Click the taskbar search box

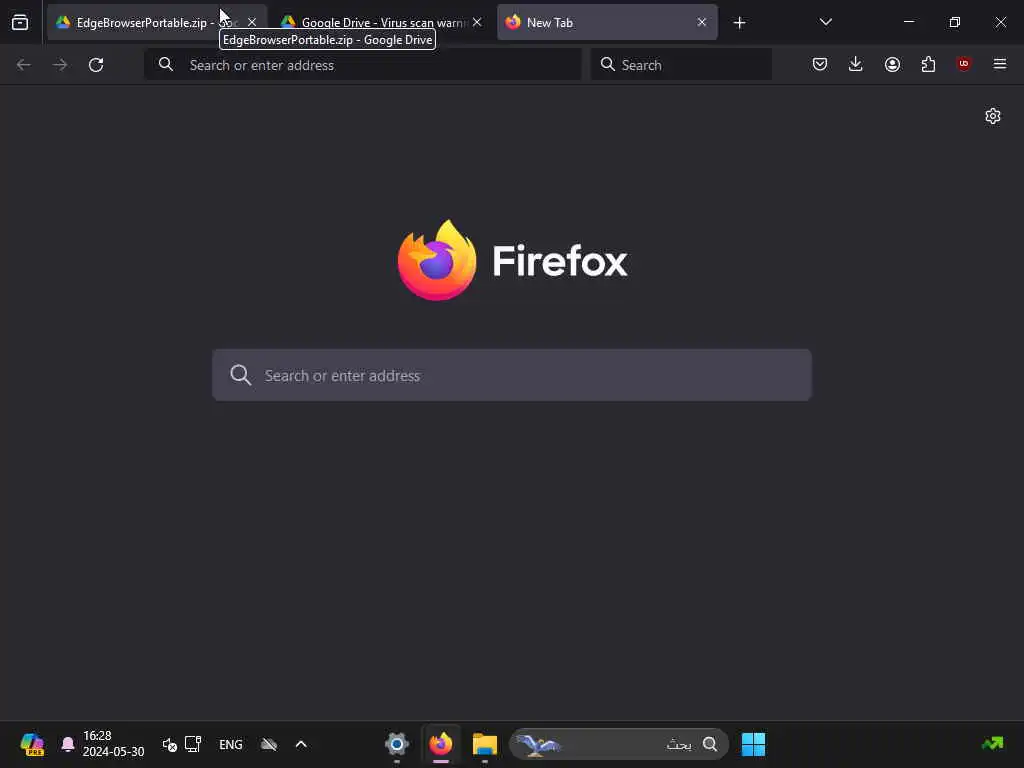(x=618, y=744)
